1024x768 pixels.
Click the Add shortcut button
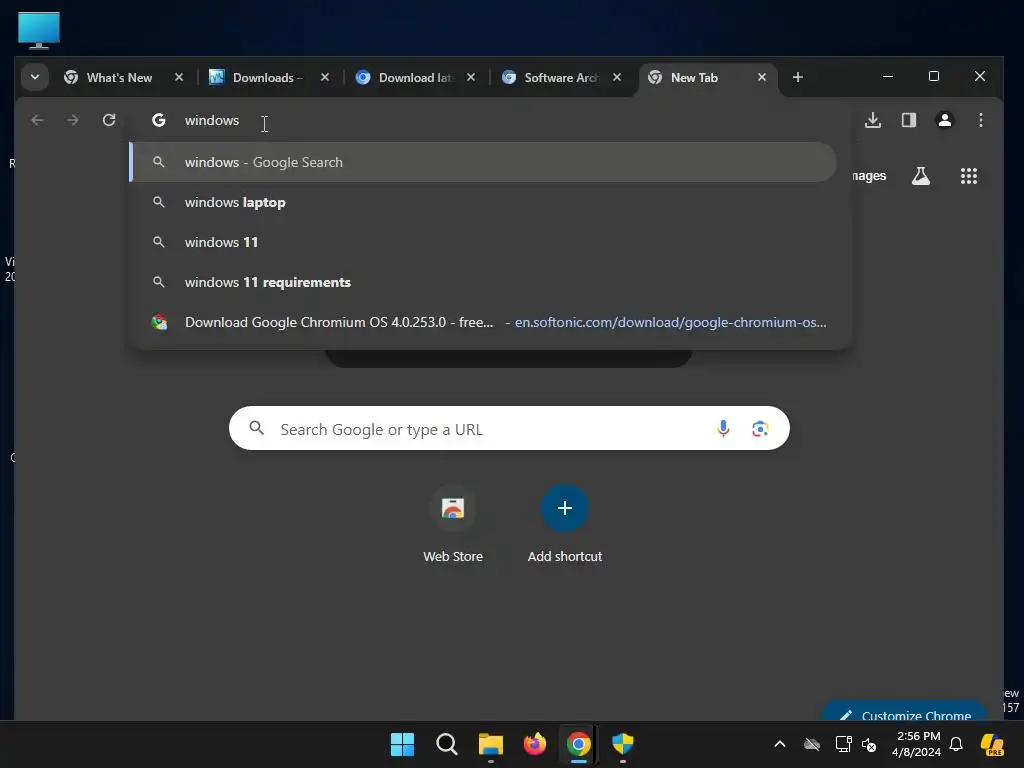(565, 524)
